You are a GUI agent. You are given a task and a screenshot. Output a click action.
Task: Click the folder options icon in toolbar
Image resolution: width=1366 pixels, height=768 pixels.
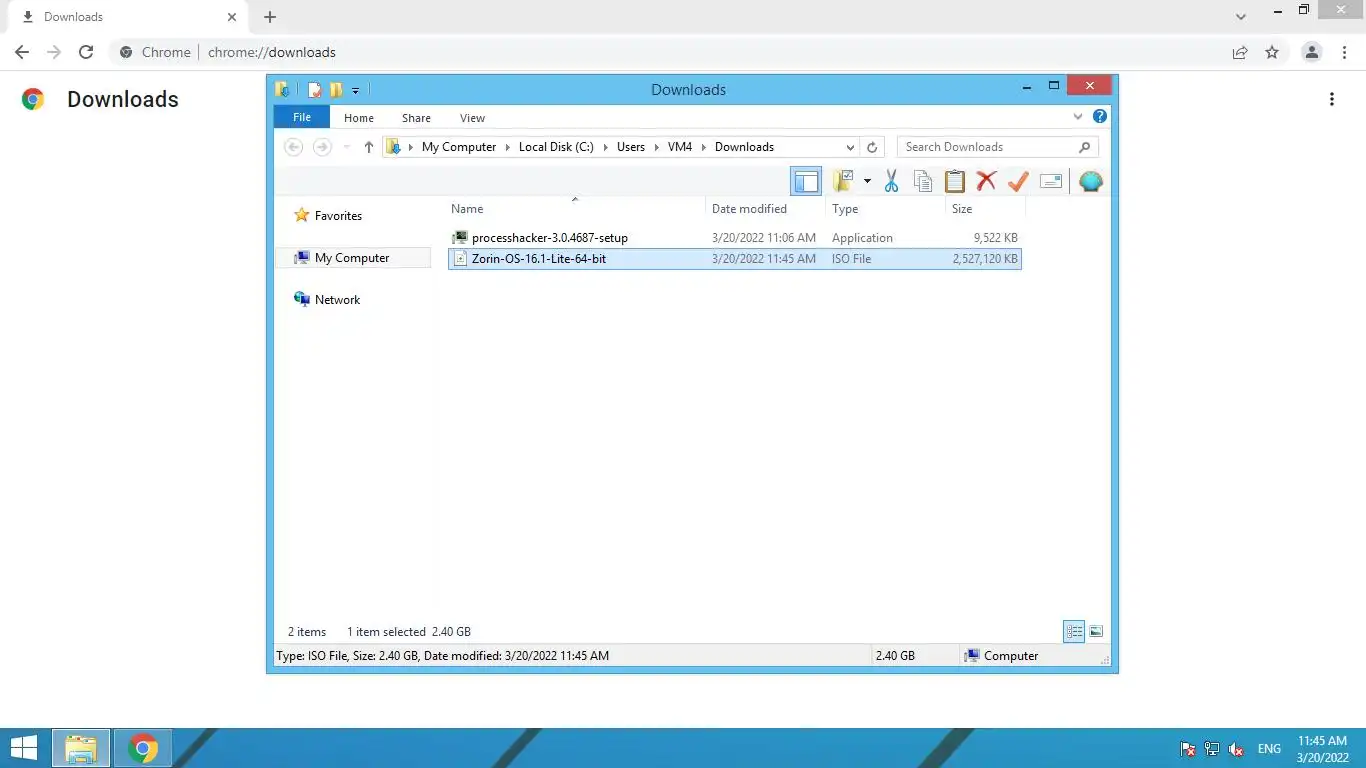(844, 181)
